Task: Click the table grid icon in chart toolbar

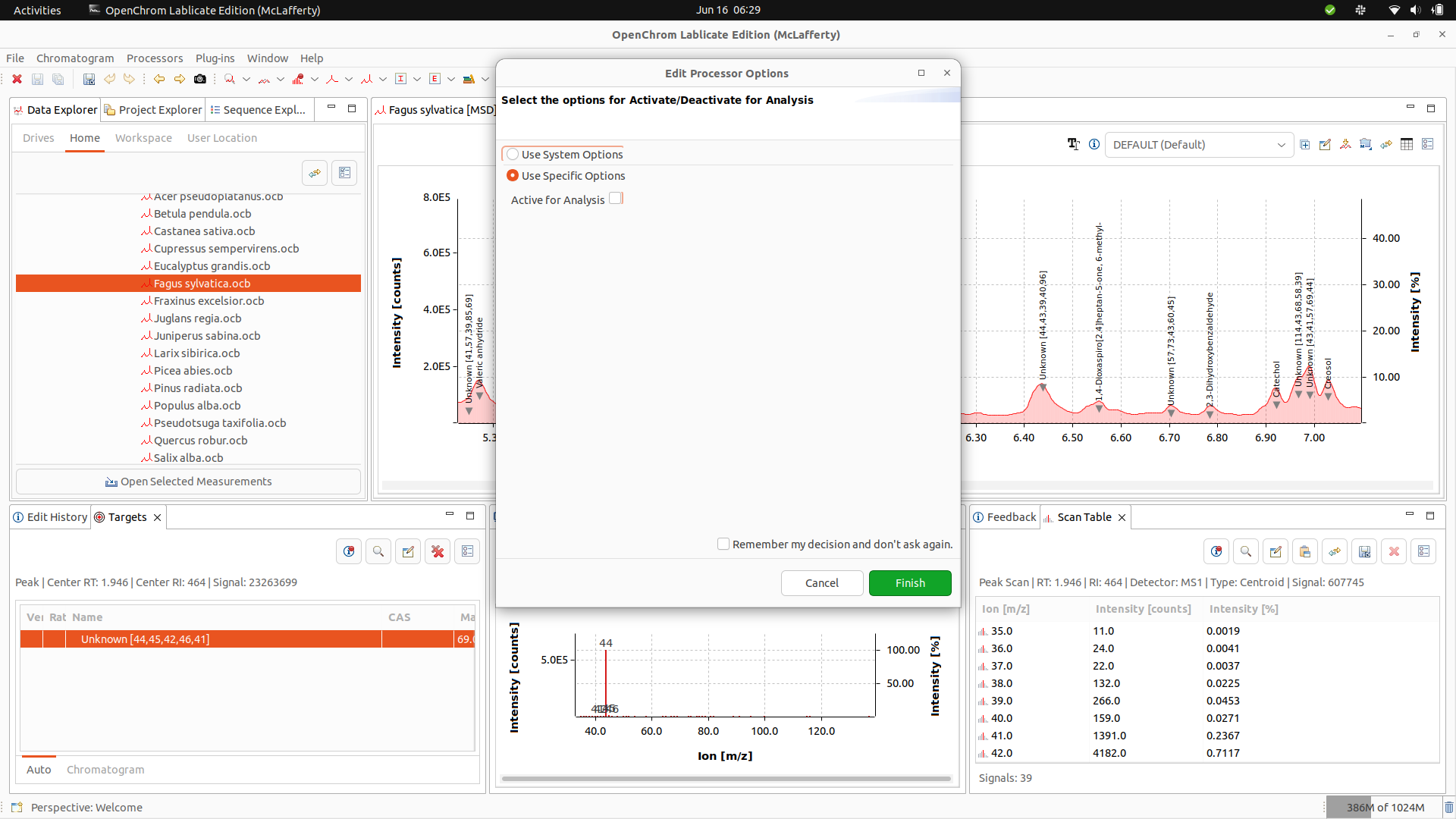Action: click(x=1407, y=144)
